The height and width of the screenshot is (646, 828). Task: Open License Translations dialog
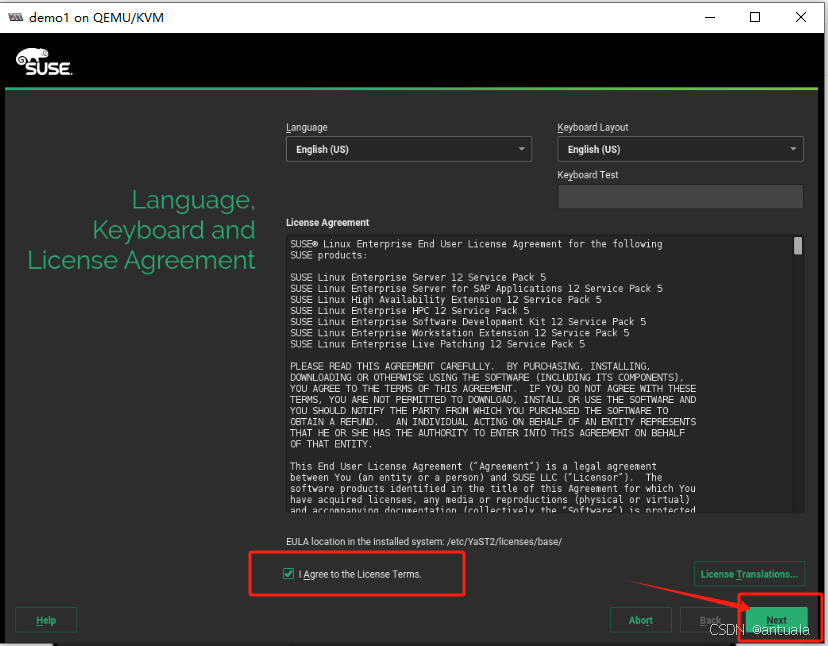click(749, 574)
